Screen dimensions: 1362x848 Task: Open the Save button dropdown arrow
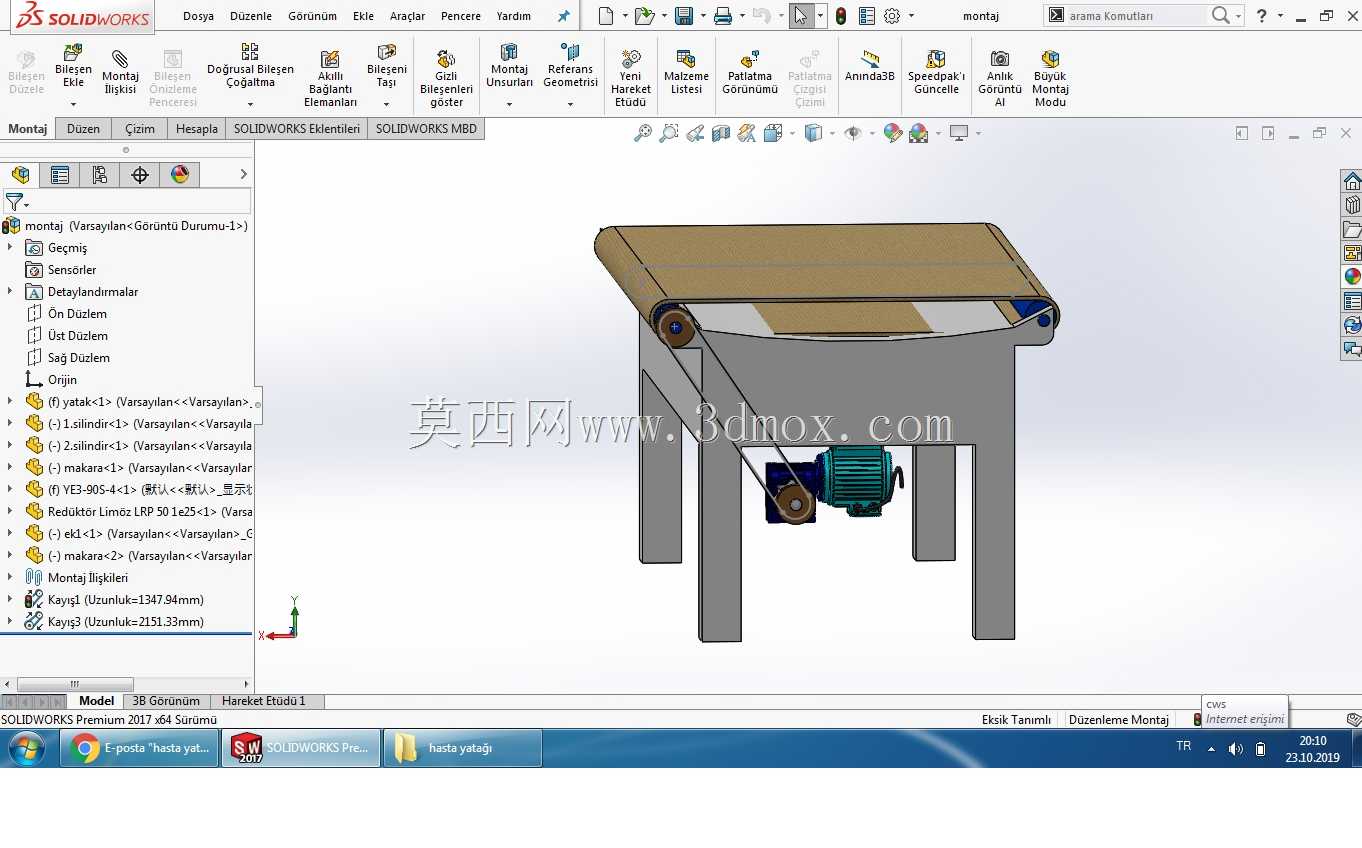click(x=702, y=16)
